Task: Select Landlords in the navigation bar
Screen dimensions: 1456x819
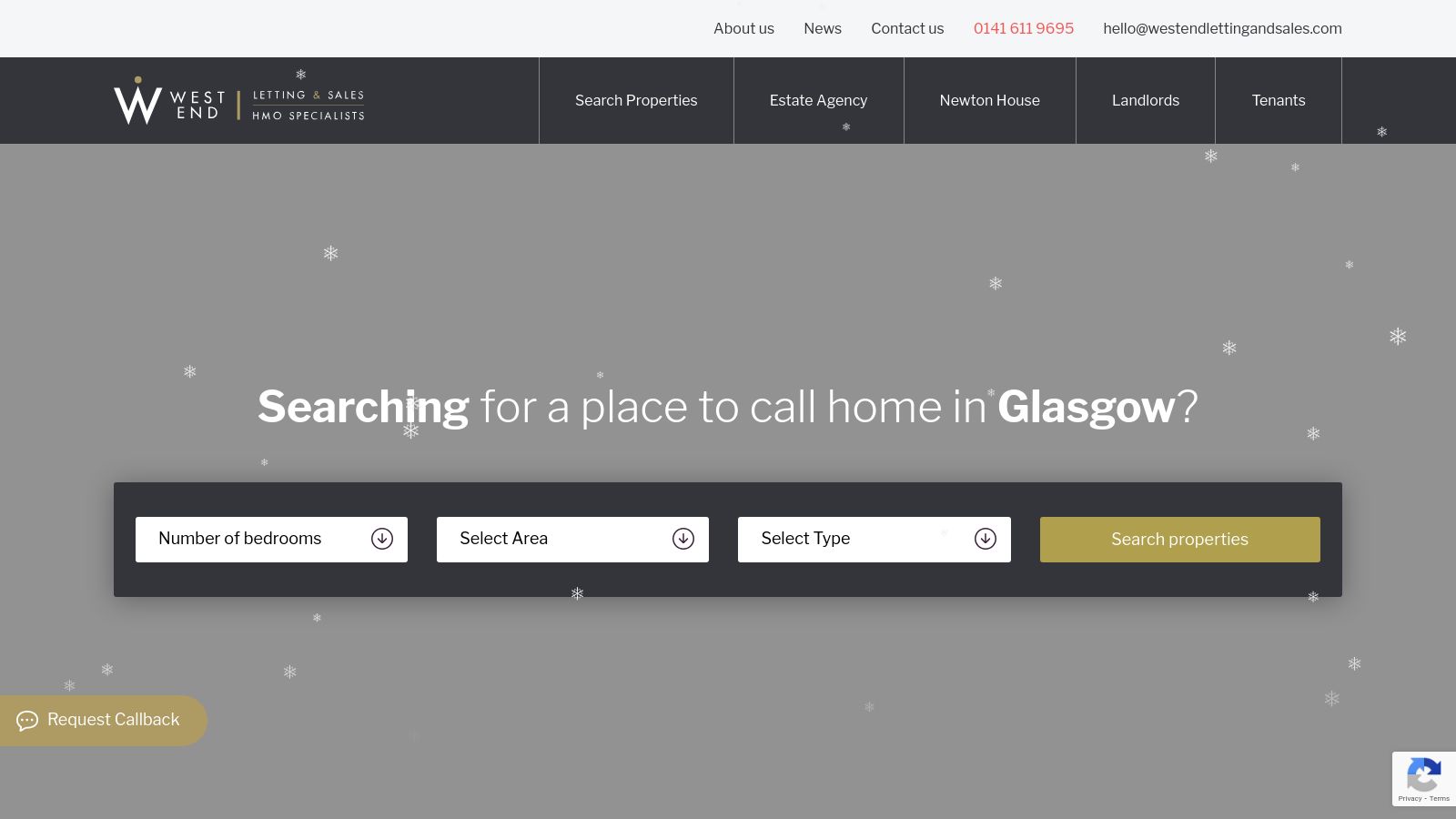Action: 1145,100
